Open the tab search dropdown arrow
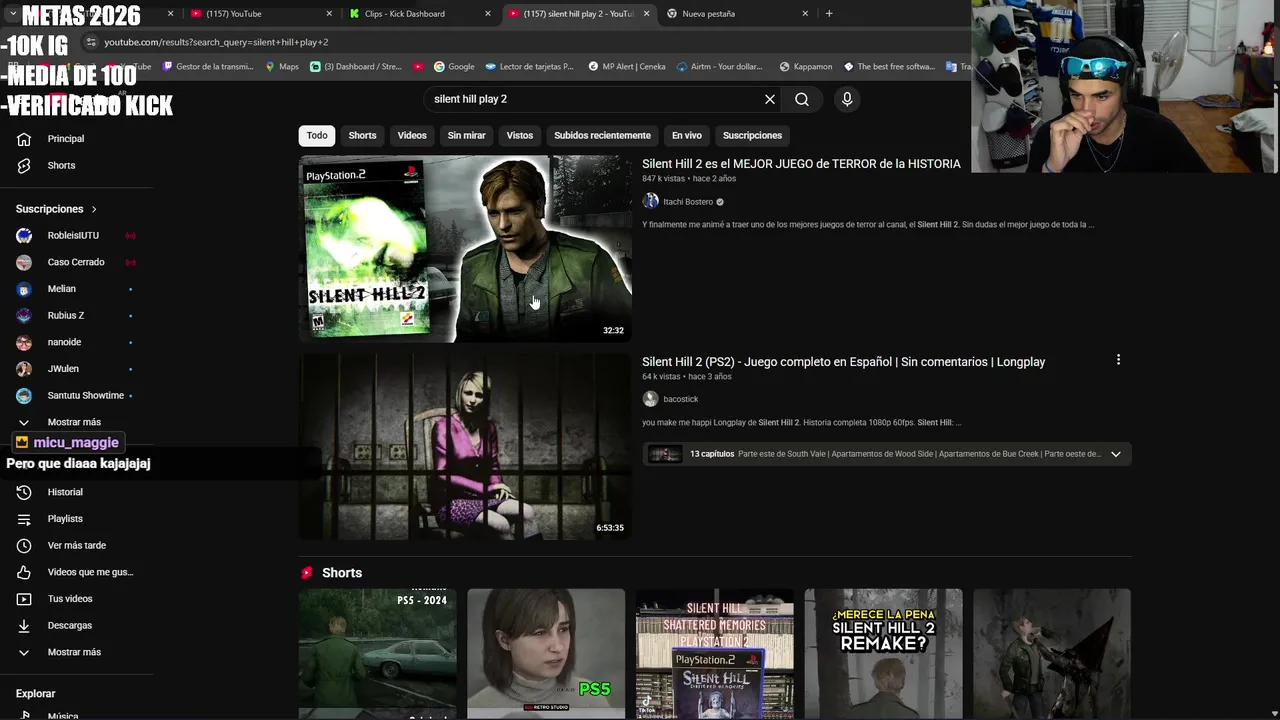Image resolution: width=1280 pixels, height=720 pixels. coord(12,14)
